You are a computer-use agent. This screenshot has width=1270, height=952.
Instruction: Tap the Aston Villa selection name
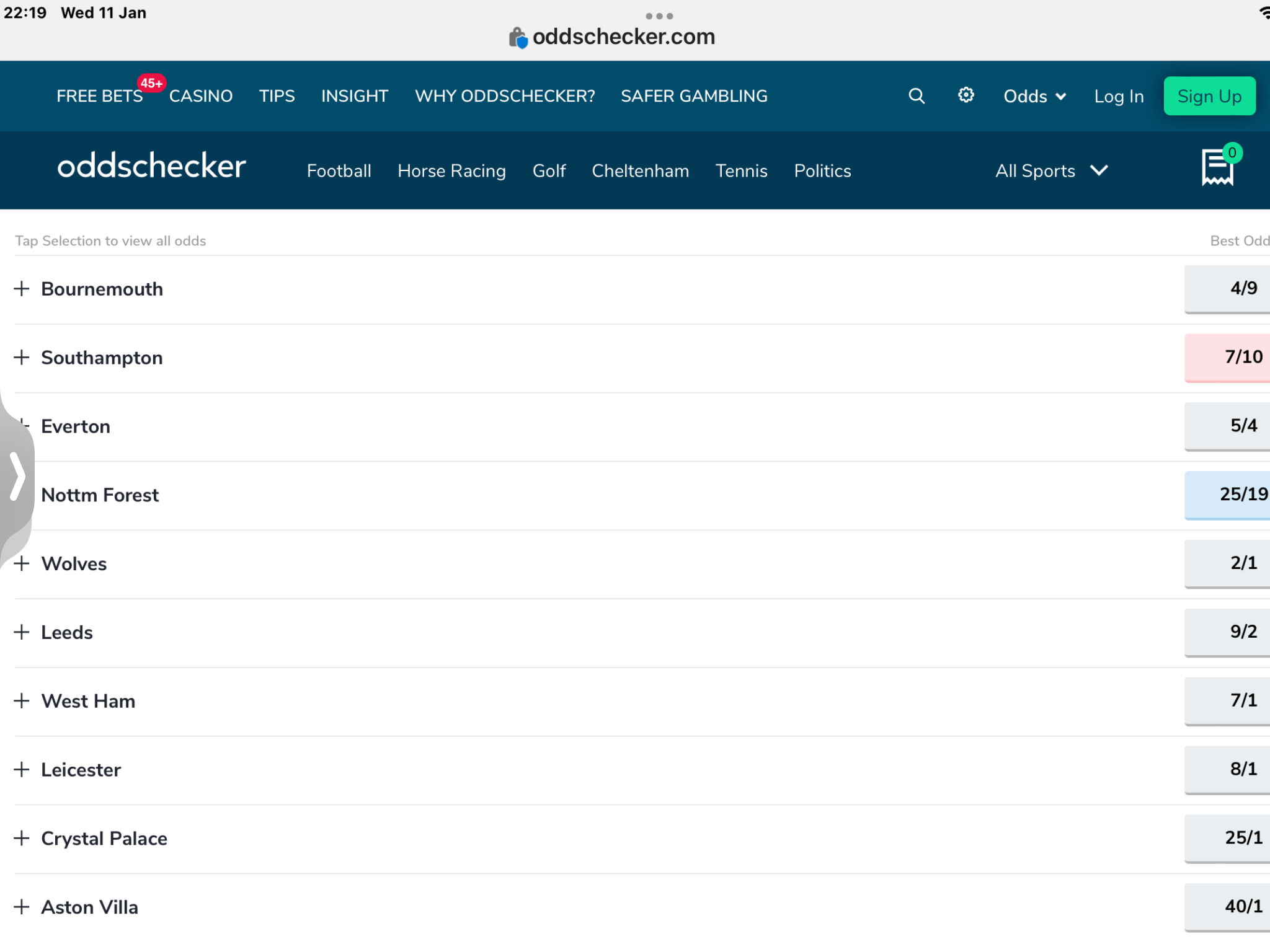click(90, 907)
